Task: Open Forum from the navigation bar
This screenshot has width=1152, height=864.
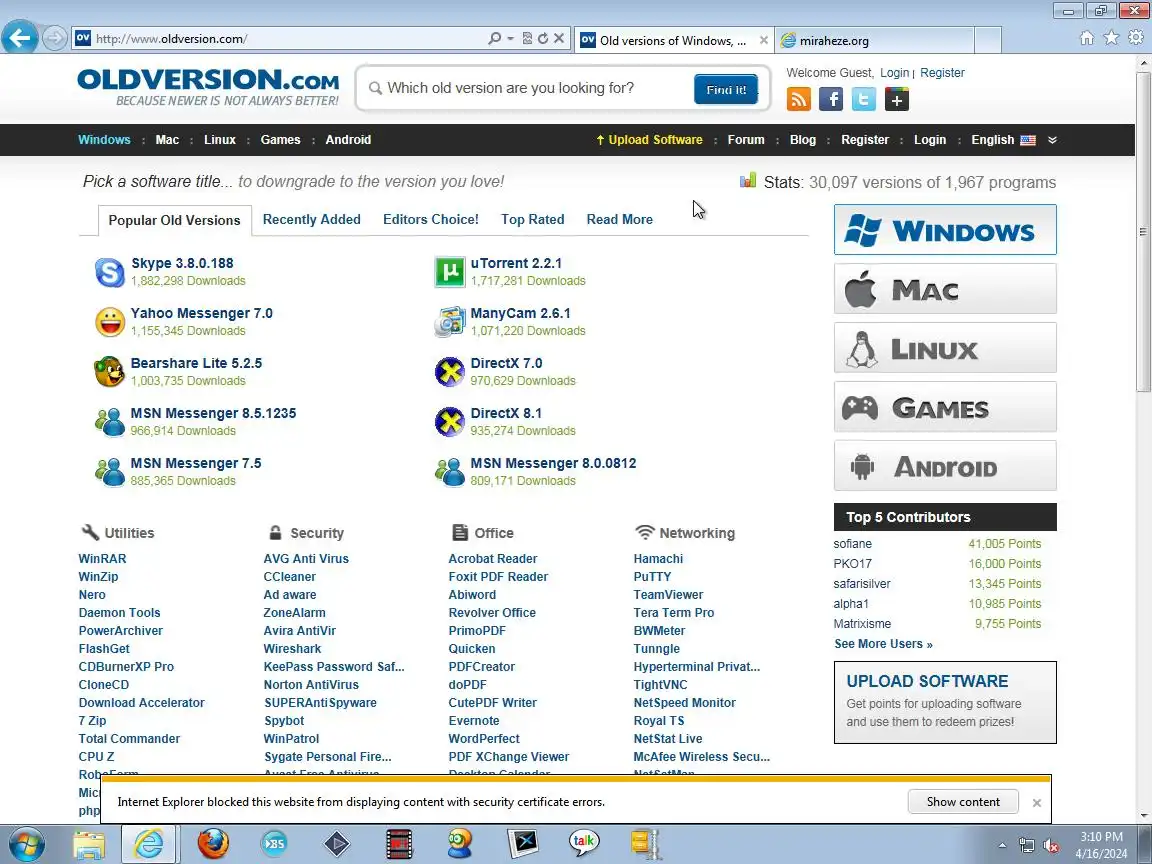Action: coord(746,140)
